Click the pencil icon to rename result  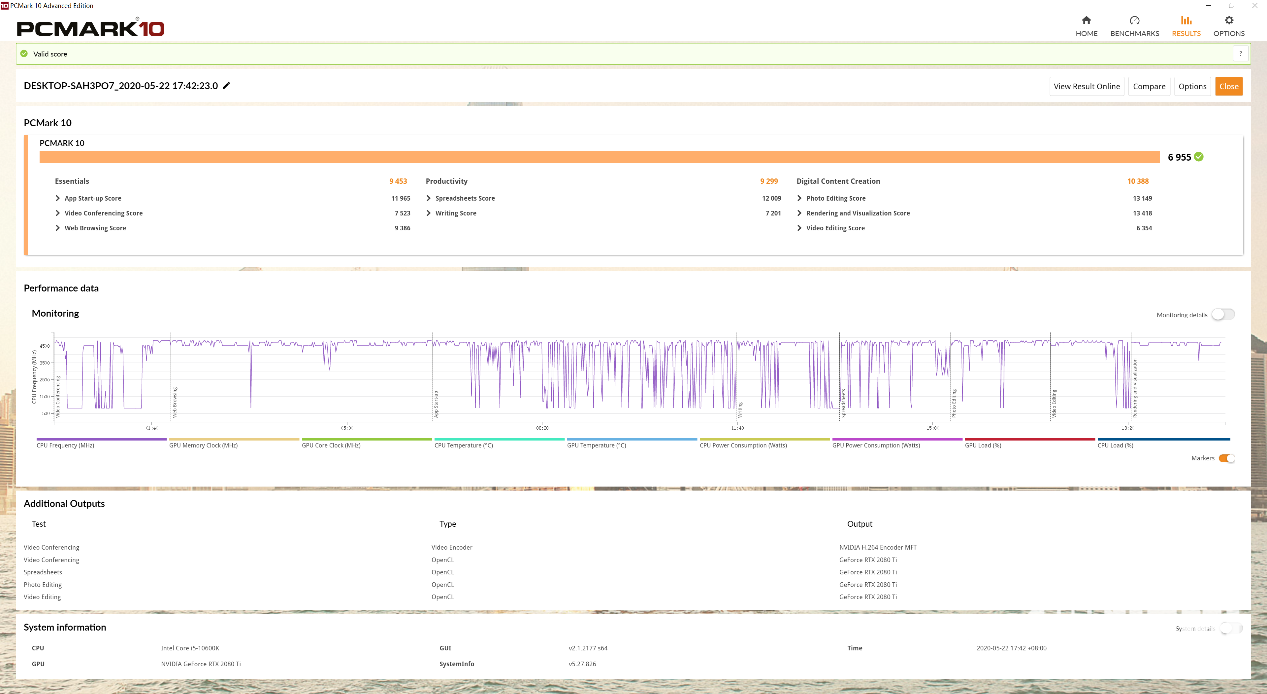(x=227, y=86)
